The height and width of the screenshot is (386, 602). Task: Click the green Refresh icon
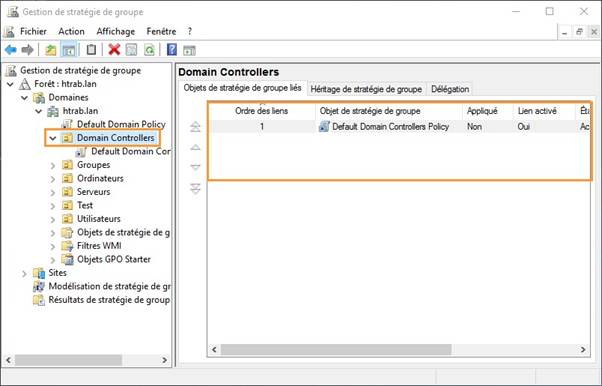pos(149,50)
